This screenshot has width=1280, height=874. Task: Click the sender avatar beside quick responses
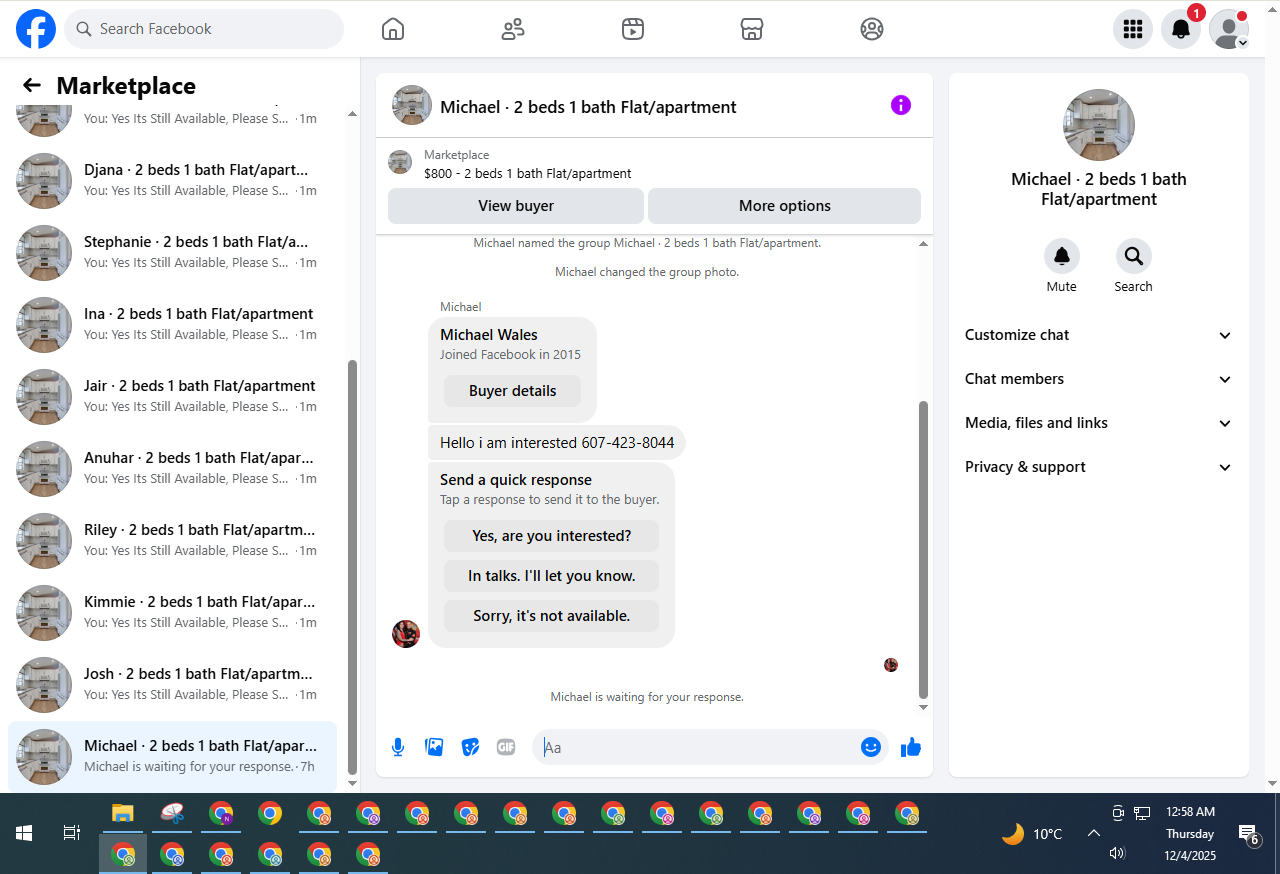(406, 634)
